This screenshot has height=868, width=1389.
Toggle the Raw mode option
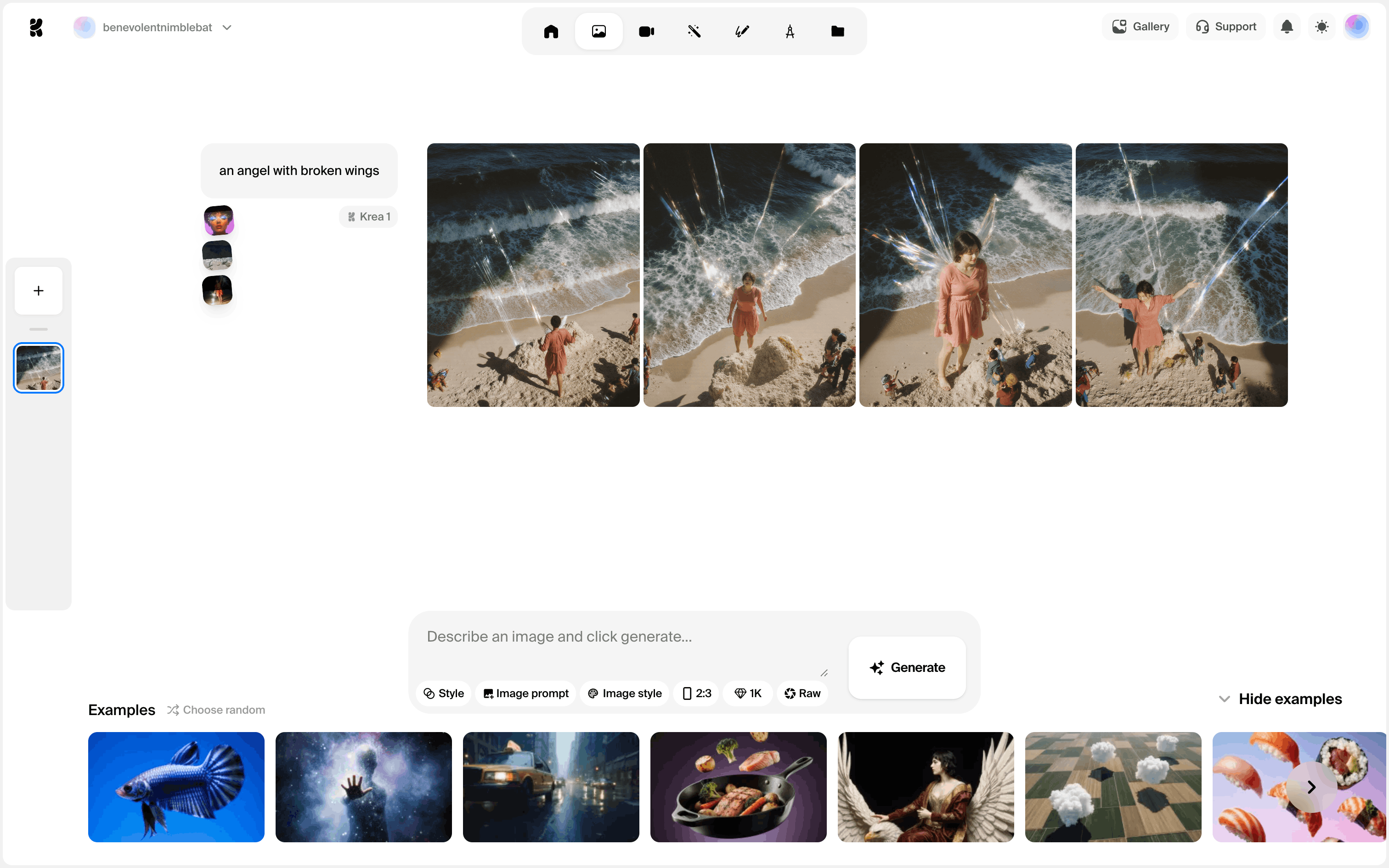pos(802,693)
